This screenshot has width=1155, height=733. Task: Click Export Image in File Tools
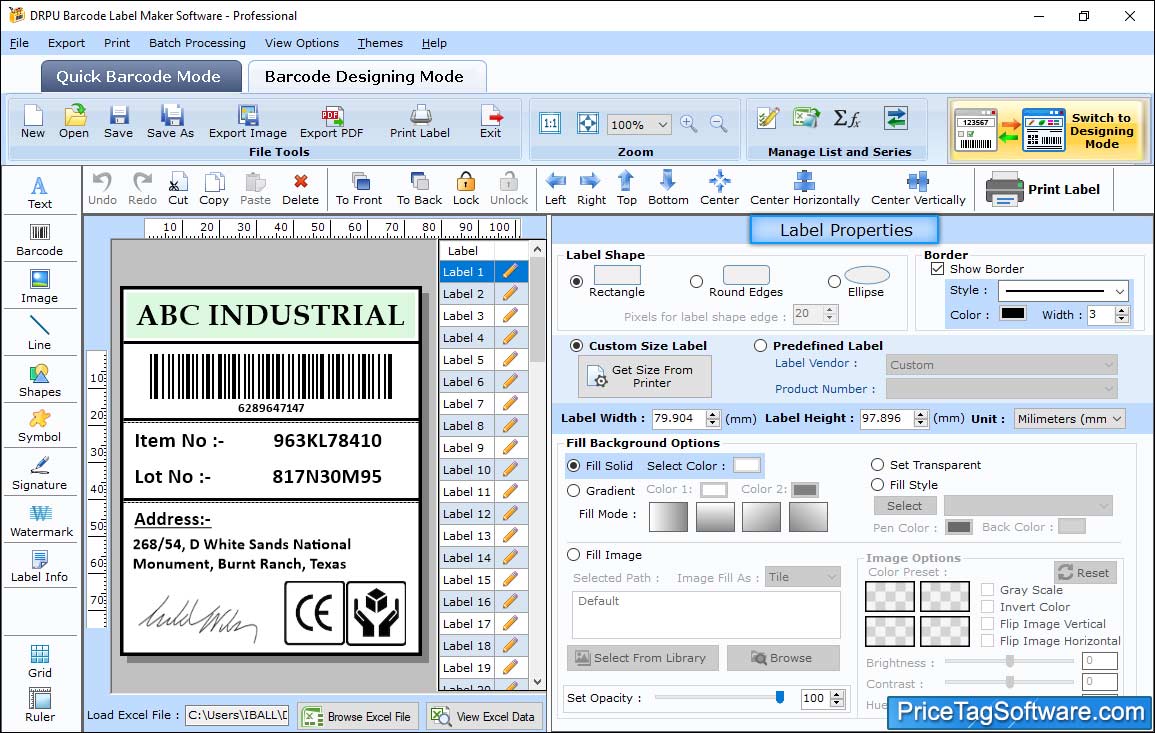(x=248, y=122)
